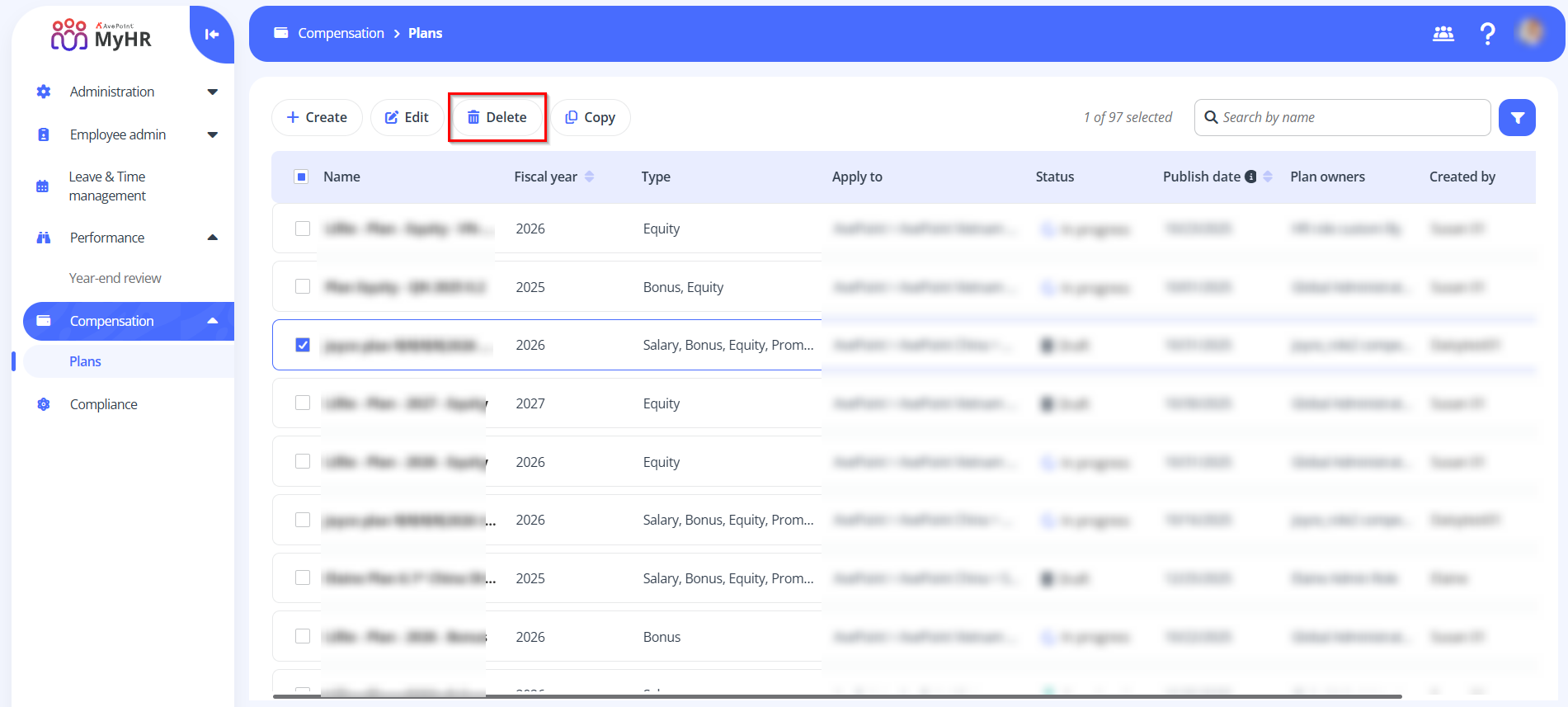Image resolution: width=1568 pixels, height=707 pixels.
Task: Check the 2027 Equity plan row checkbox
Action: pos(303,403)
